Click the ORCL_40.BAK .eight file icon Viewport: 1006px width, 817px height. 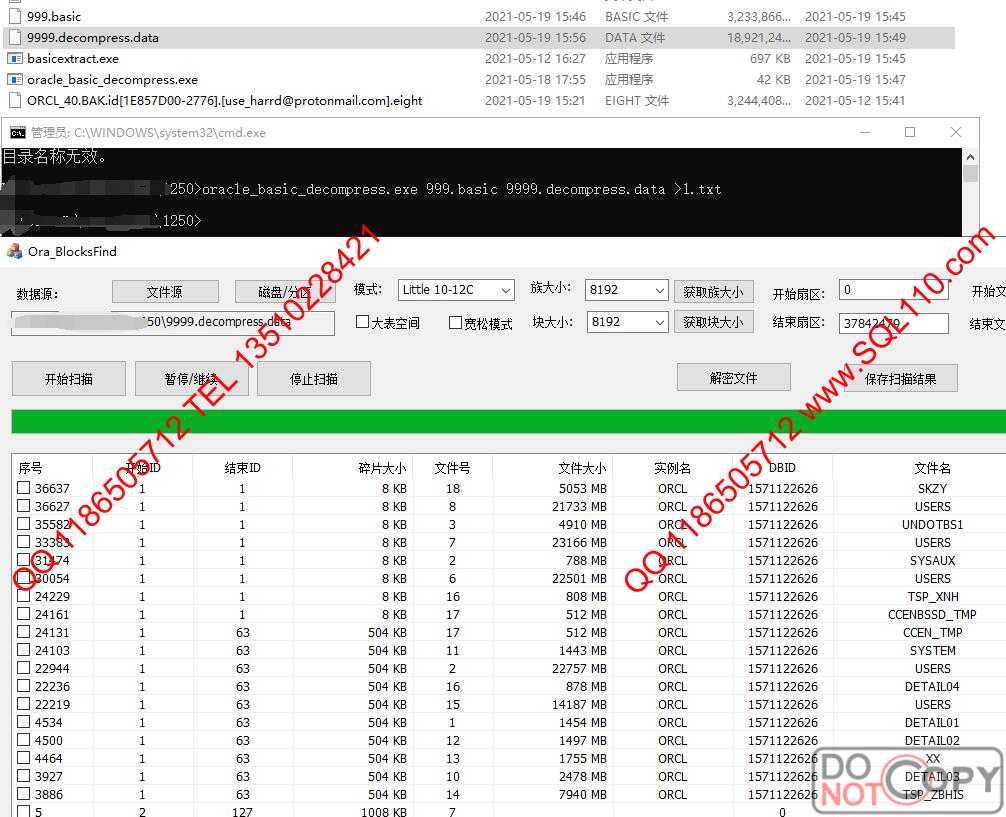point(15,101)
